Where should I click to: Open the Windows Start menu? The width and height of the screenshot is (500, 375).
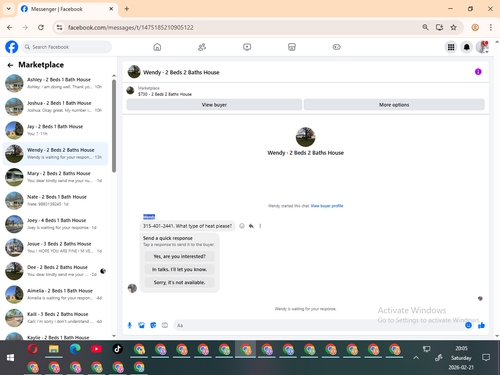pos(10,358)
